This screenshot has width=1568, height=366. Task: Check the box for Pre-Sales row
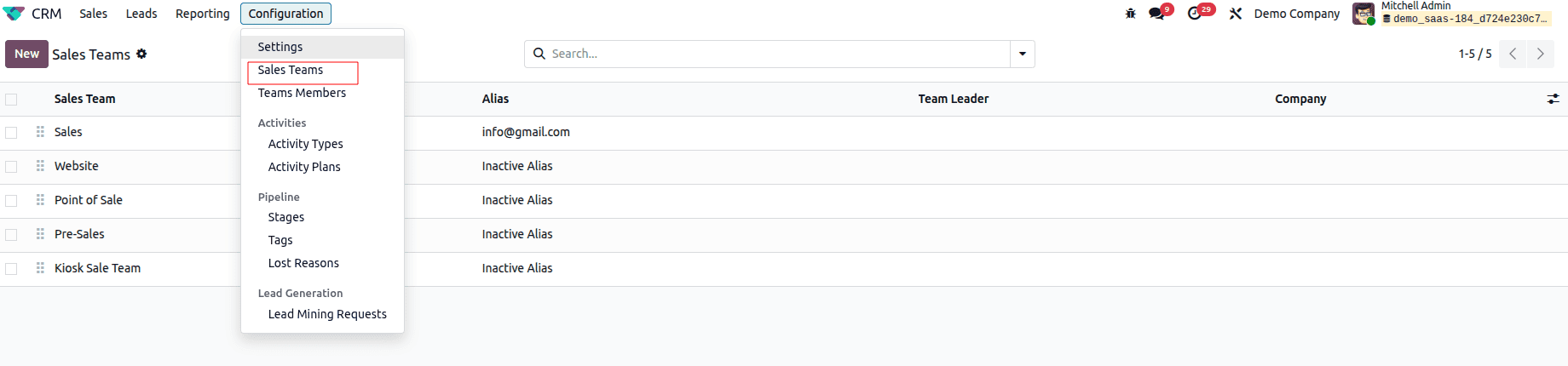point(11,235)
